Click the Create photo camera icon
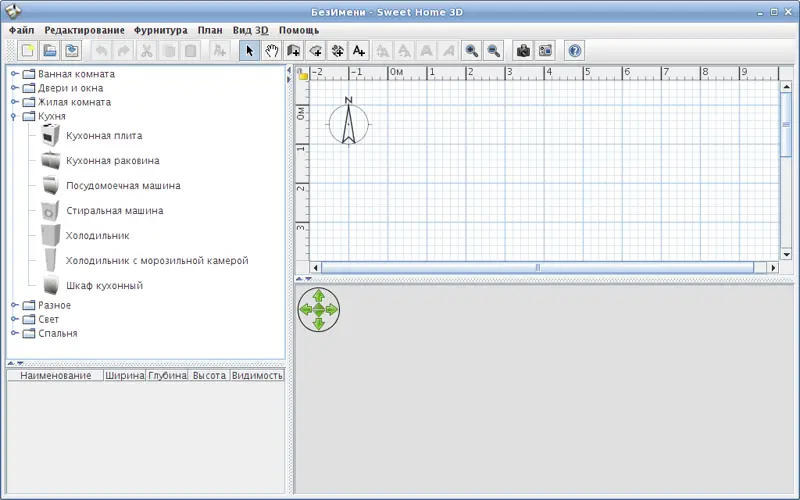This screenshot has height=500, width=800. [x=523, y=51]
